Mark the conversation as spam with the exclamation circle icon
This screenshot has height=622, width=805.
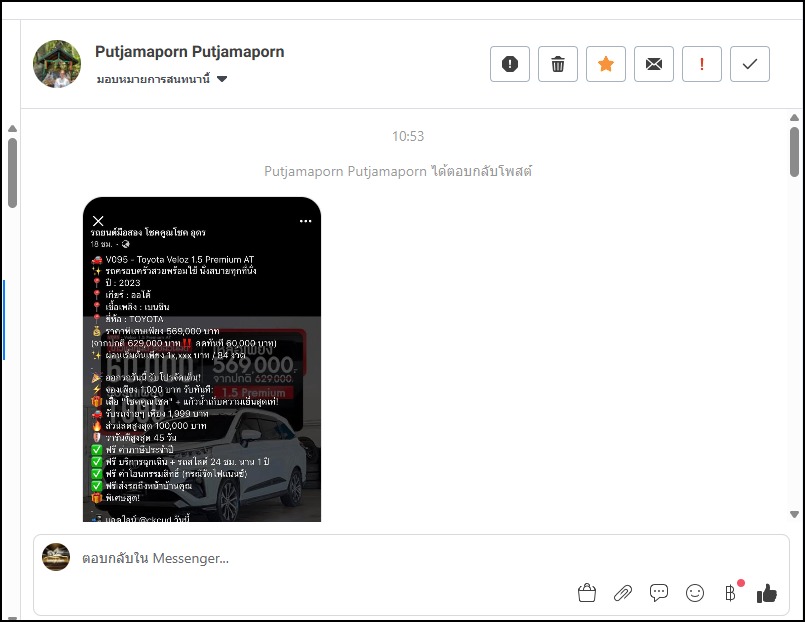point(509,64)
